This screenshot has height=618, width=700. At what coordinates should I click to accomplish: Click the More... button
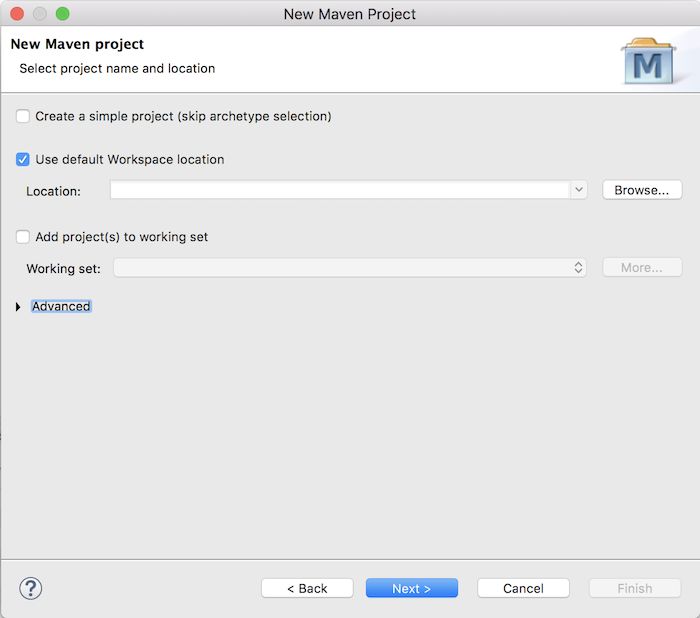click(642, 267)
